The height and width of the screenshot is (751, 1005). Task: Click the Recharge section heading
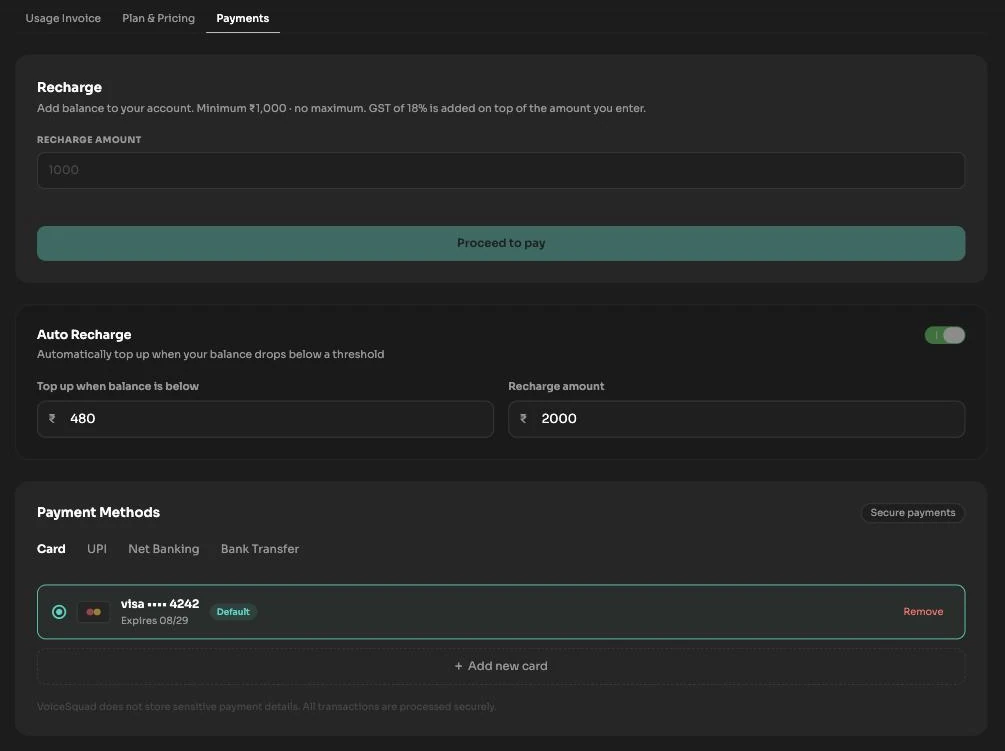pyautogui.click(x=69, y=87)
